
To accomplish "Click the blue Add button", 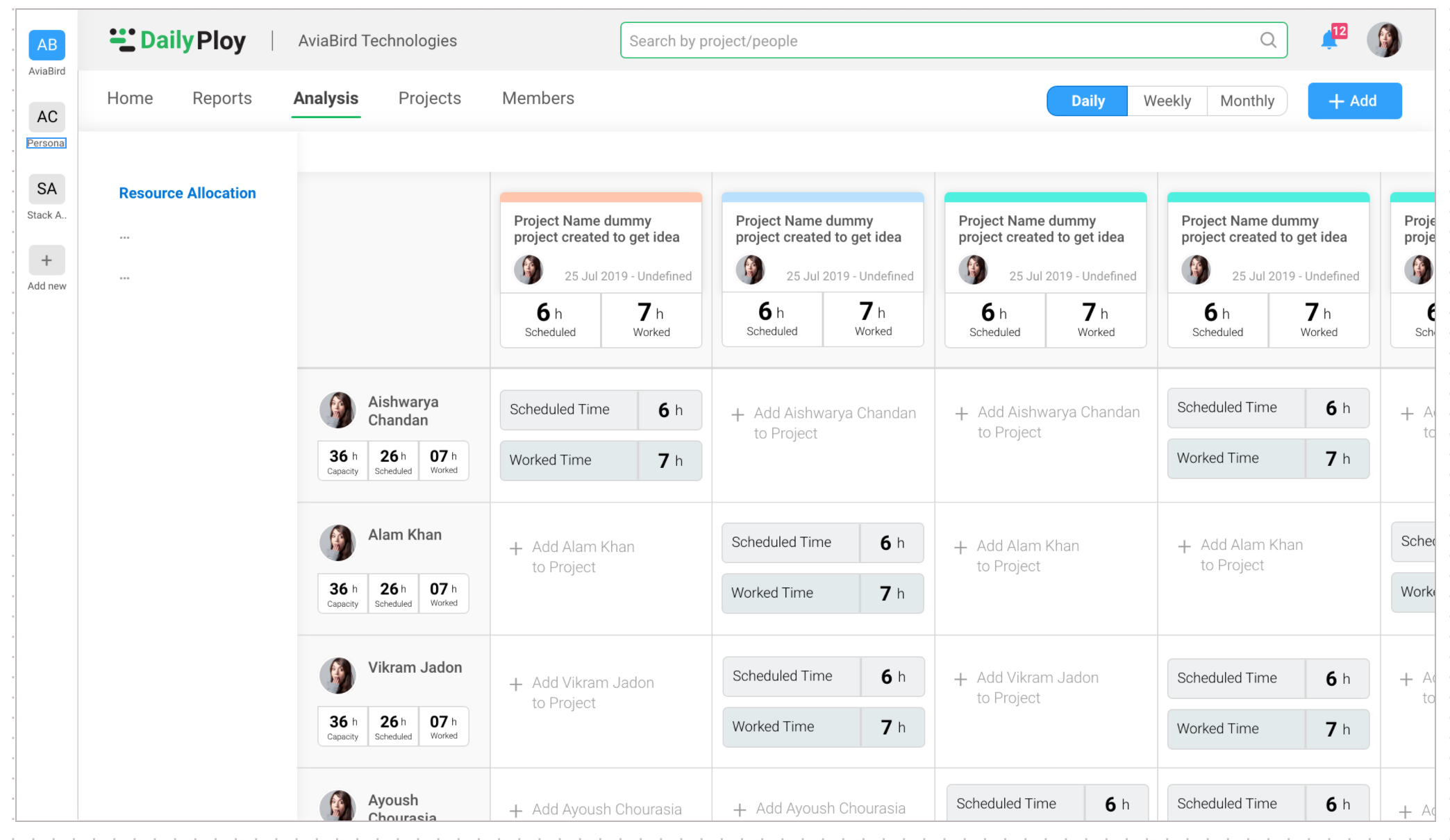I will (x=1354, y=101).
